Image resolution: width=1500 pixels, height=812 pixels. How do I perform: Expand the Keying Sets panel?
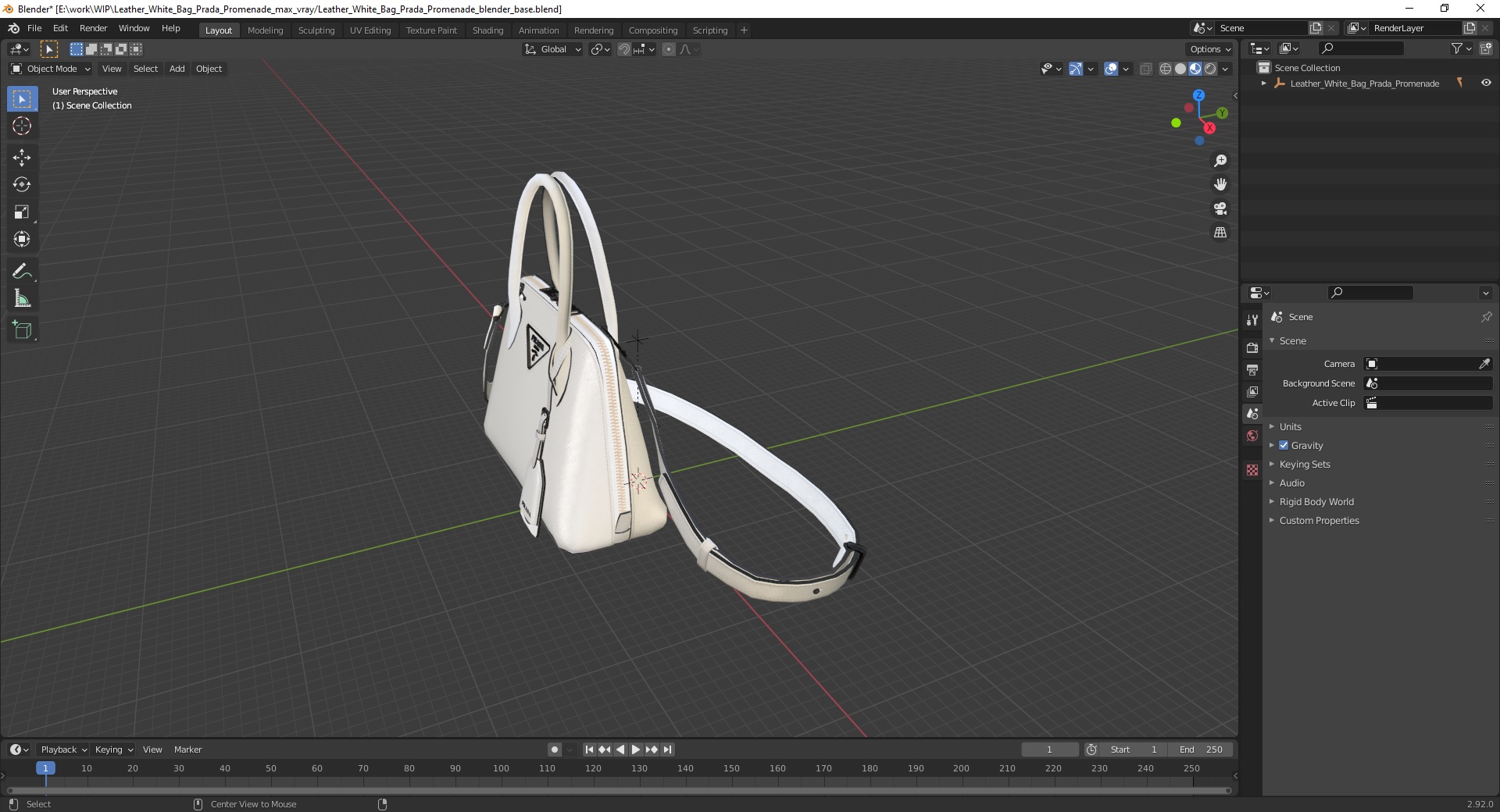pyautogui.click(x=1305, y=464)
